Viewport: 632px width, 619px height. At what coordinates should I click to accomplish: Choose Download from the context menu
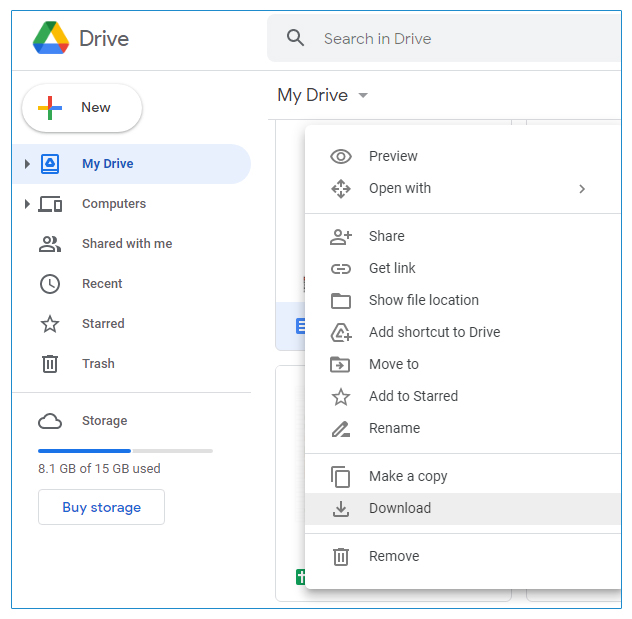tap(463, 509)
